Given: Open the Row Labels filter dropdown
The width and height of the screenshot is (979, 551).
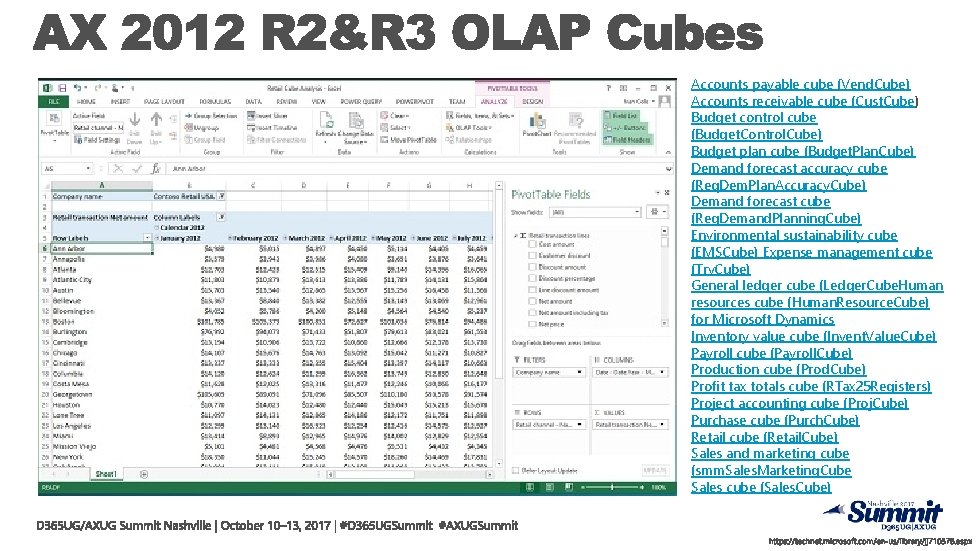Looking at the screenshot, I should click(x=147, y=238).
